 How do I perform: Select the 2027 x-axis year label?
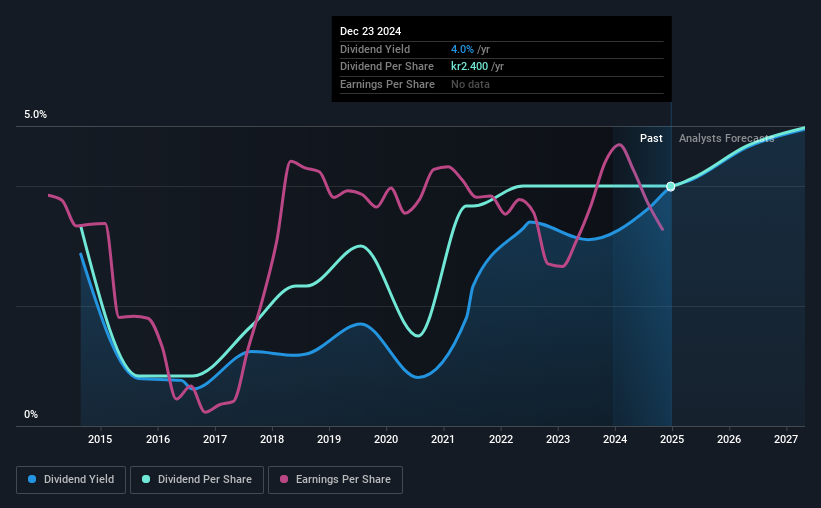pyautogui.click(x=786, y=439)
